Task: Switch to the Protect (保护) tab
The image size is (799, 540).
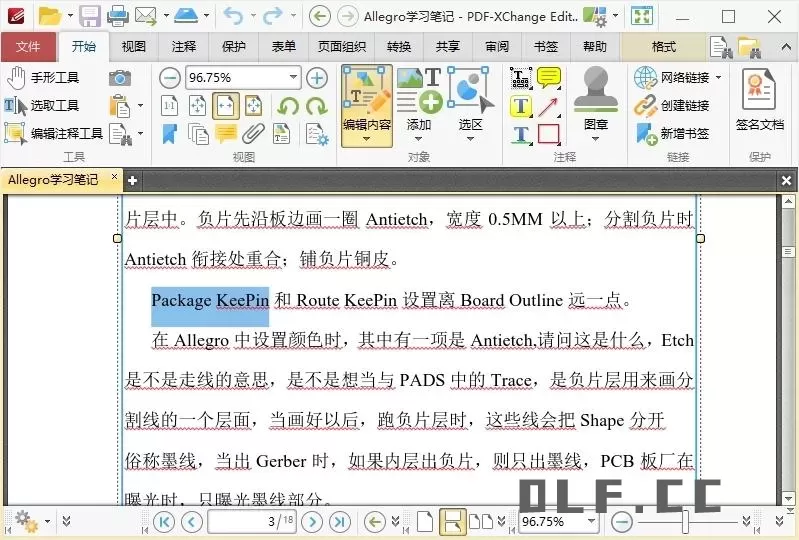Action: coord(234,47)
